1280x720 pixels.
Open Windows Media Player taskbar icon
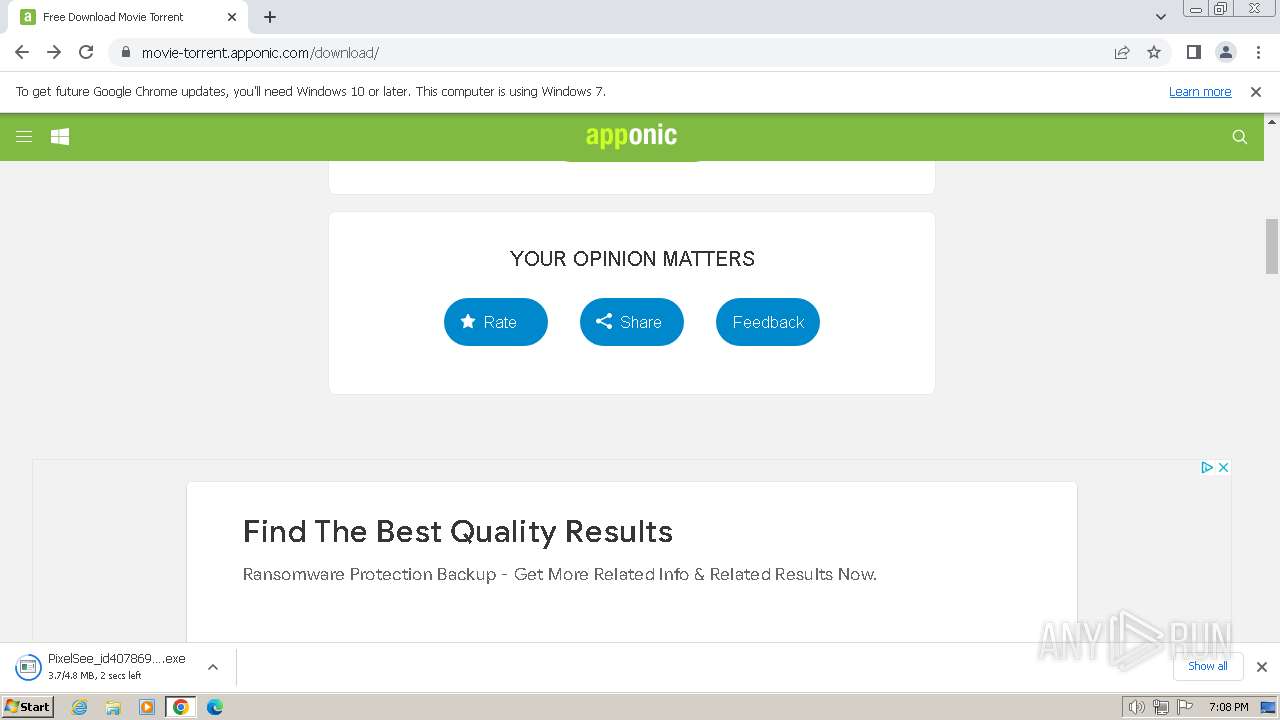click(147, 707)
